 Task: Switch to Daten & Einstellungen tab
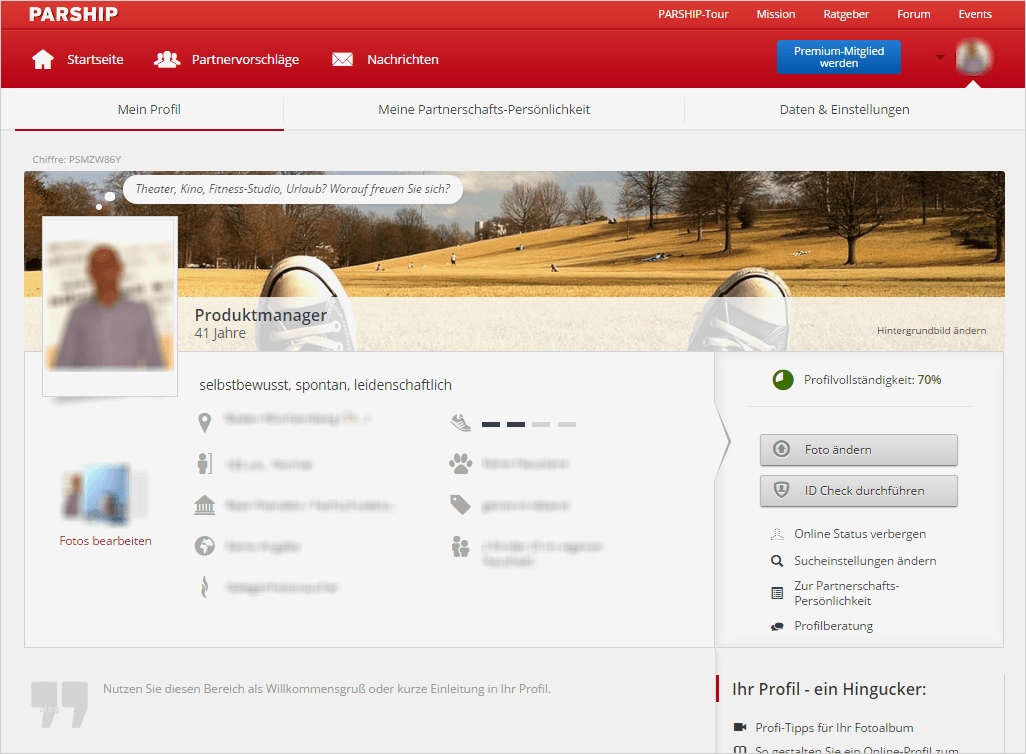click(845, 109)
